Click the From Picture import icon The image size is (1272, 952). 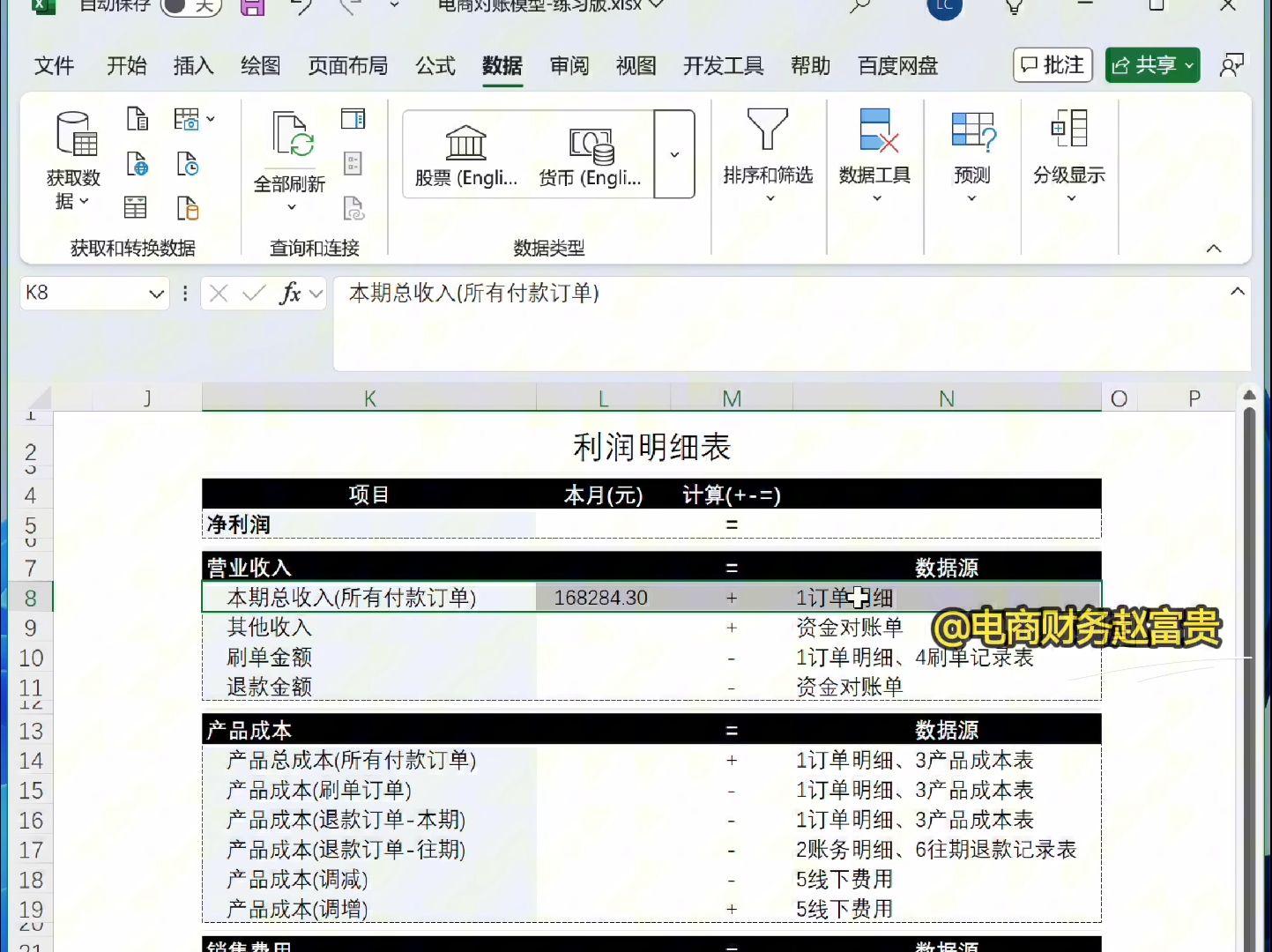(186, 119)
